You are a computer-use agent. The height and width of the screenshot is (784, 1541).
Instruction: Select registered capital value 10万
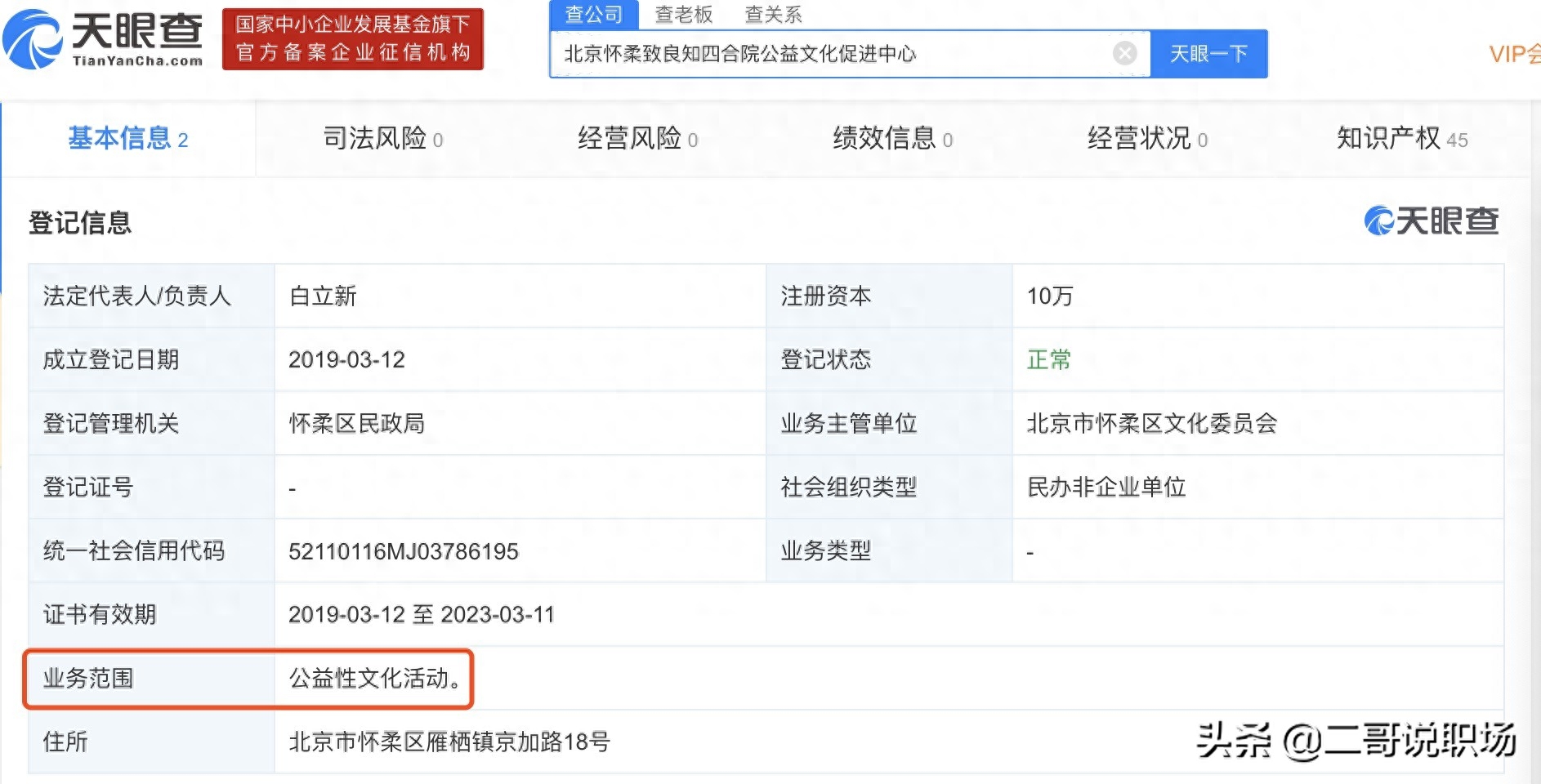pyautogui.click(x=1050, y=296)
